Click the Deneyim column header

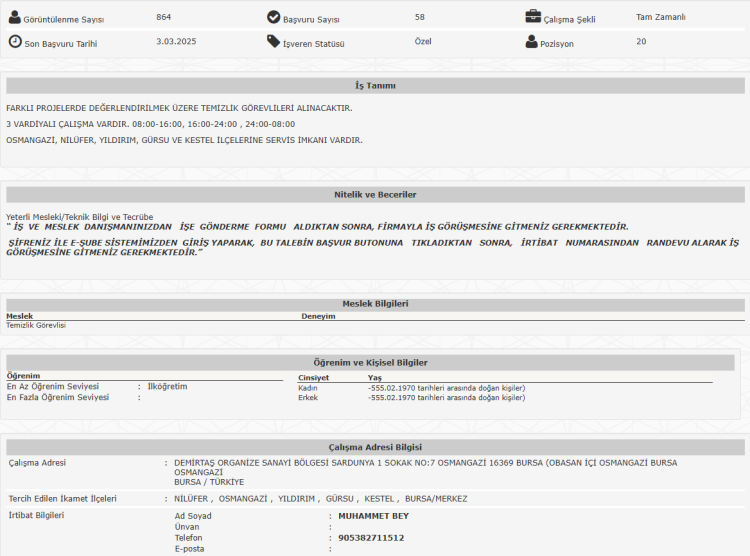(318, 316)
